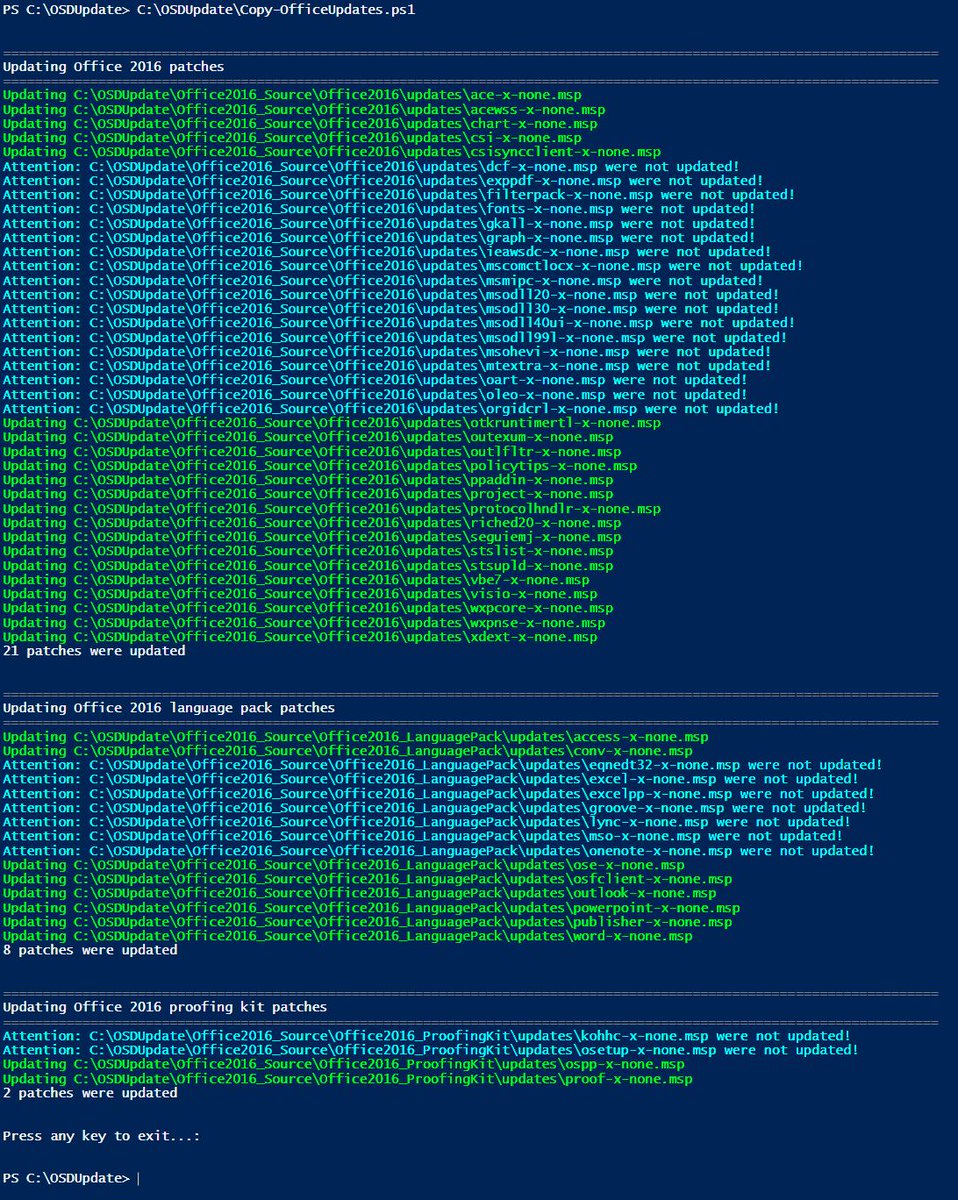958x1200 pixels.
Task: Click the line for policytips-x-none.msp
Action: (320, 466)
